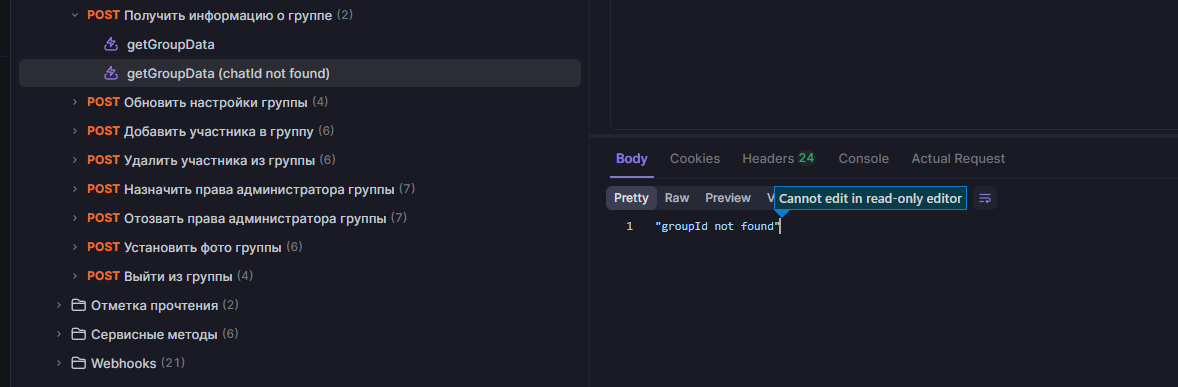Expand Добавить участника в группу request
Viewport: 1178px width, 387px height.
coord(74,131)
